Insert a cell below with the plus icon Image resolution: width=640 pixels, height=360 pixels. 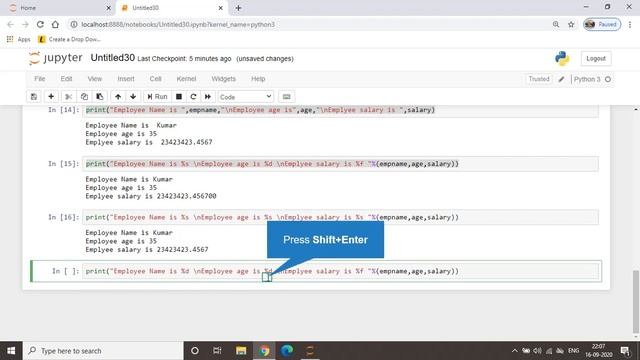[51, 97]
